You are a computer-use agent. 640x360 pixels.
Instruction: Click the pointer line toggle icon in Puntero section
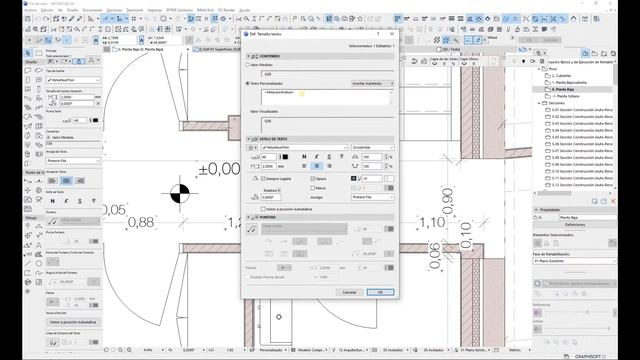point(252,229)
